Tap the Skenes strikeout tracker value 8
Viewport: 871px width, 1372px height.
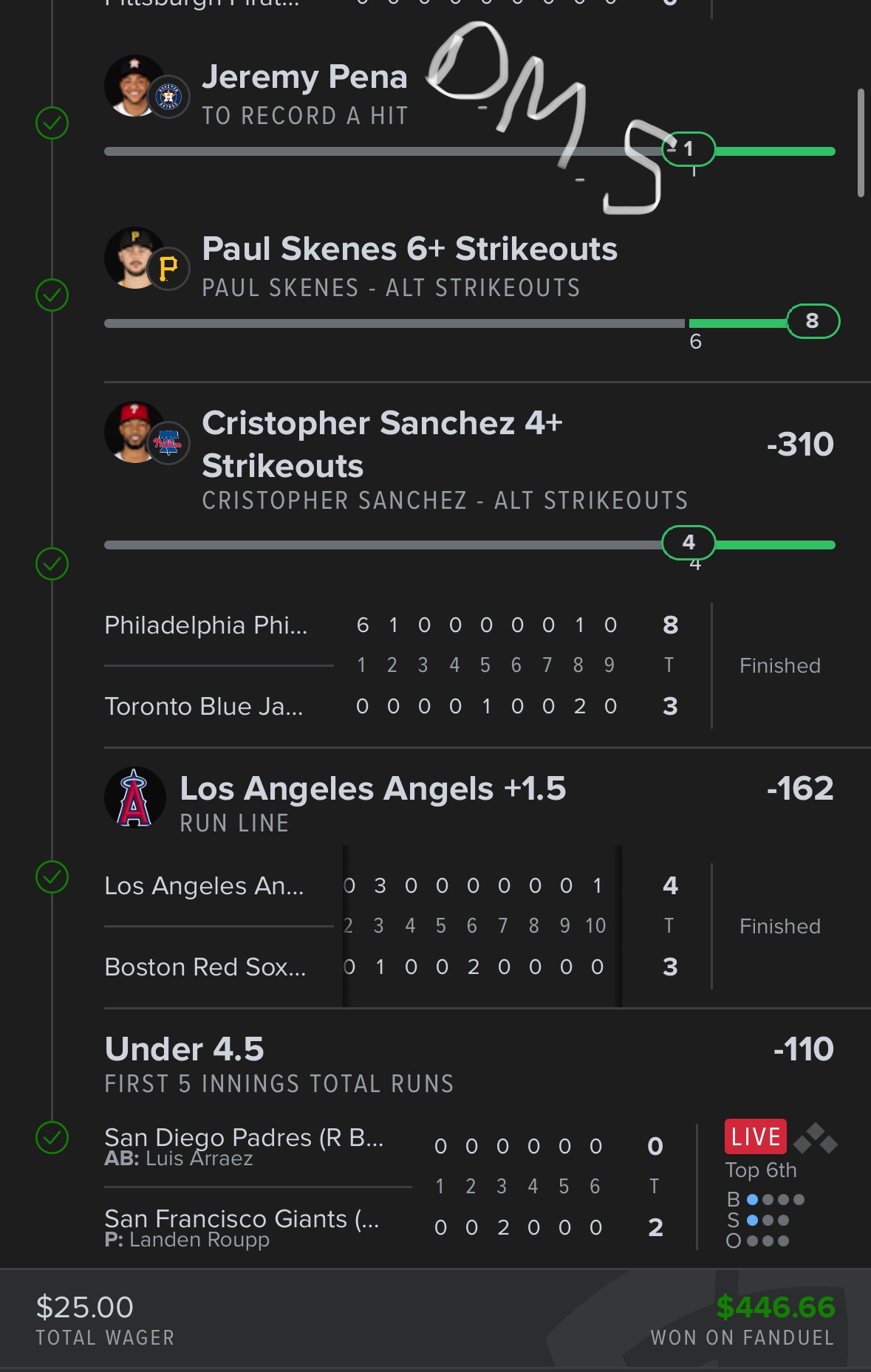pos(813,321)
